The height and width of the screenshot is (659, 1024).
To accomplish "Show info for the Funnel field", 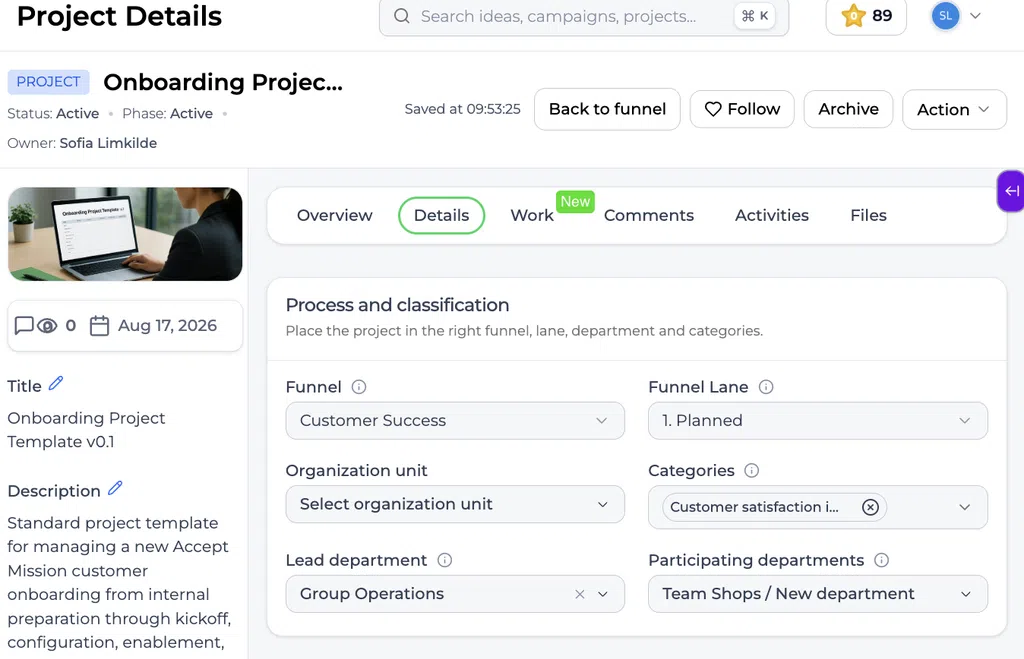I will point(359,387).
